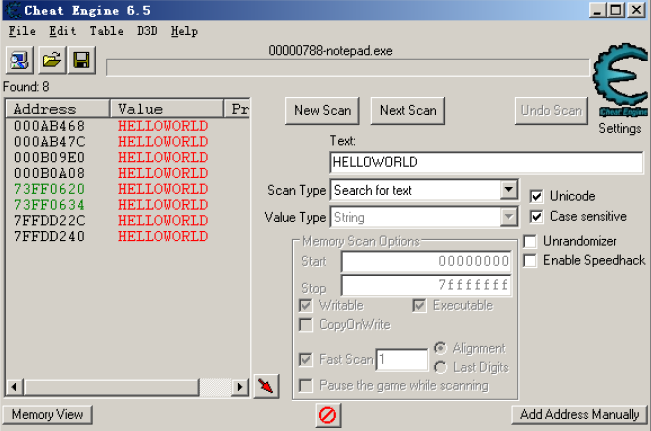Screen dimensions: 651x431
Task: Click the Start address field
Action: click(426, 261)
